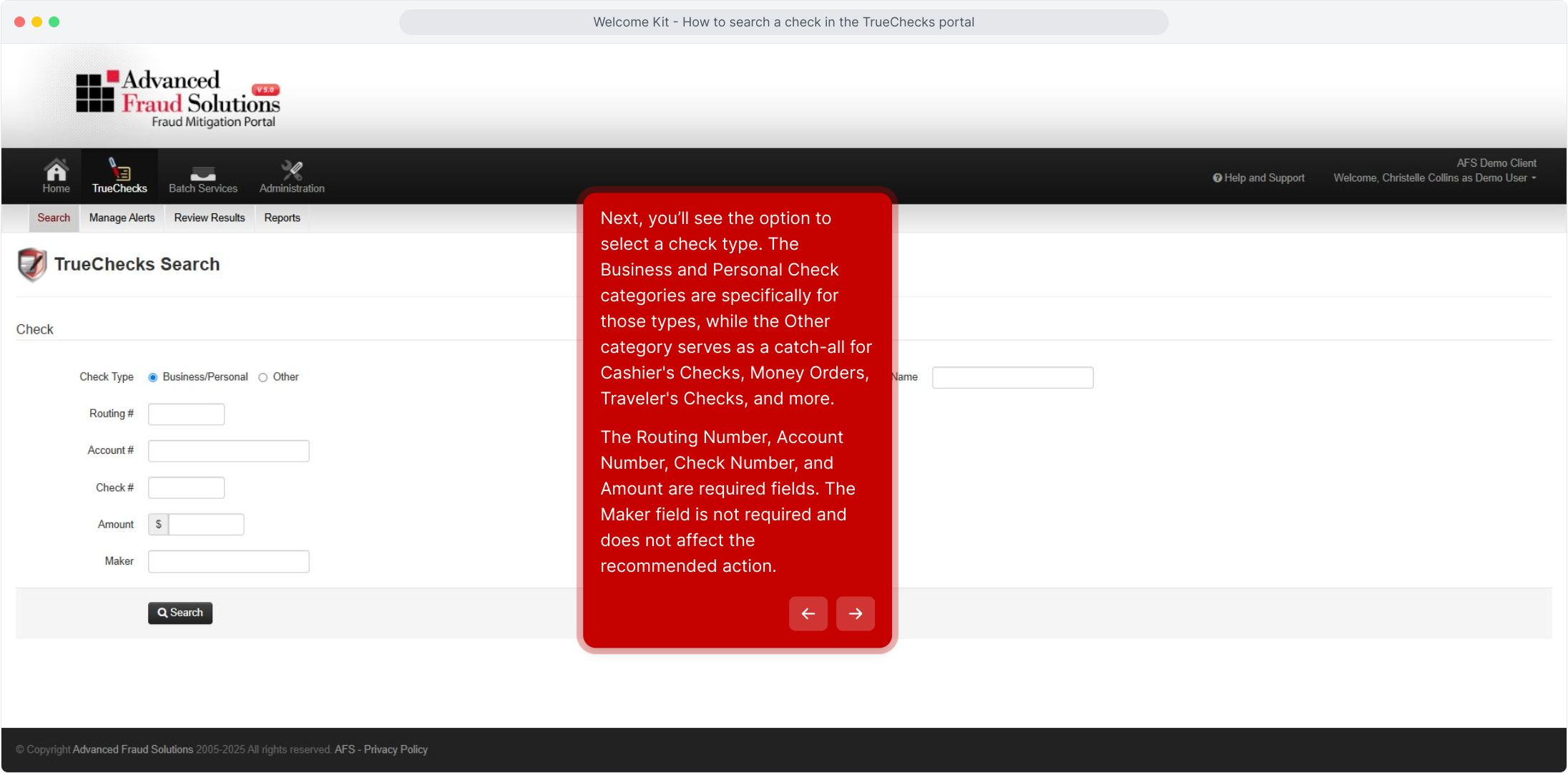Screen dimensions: 1568x773
Task: Open the Privacy Policy footer link
Action: 396,749
